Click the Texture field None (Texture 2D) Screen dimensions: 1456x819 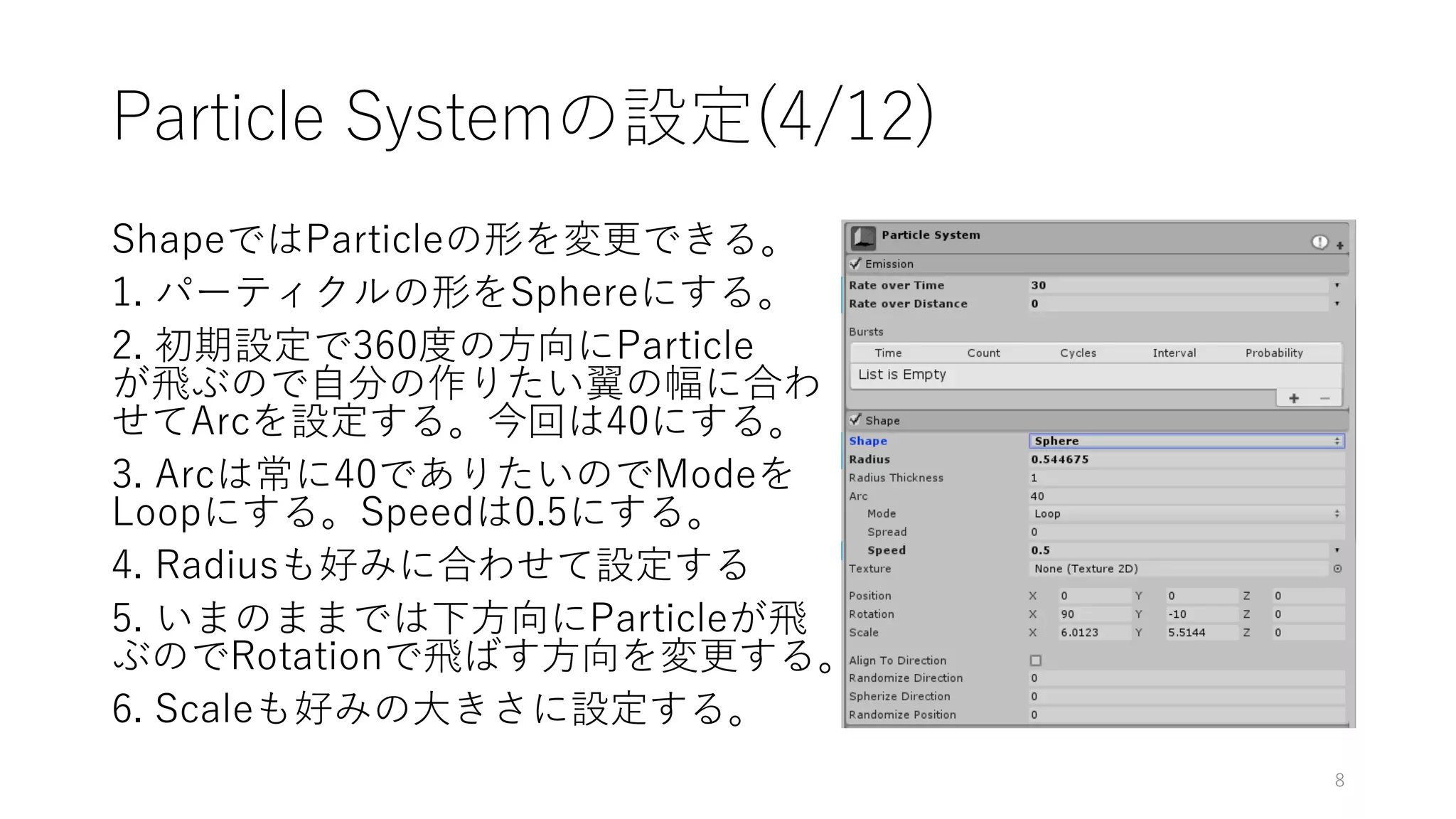1179,569
